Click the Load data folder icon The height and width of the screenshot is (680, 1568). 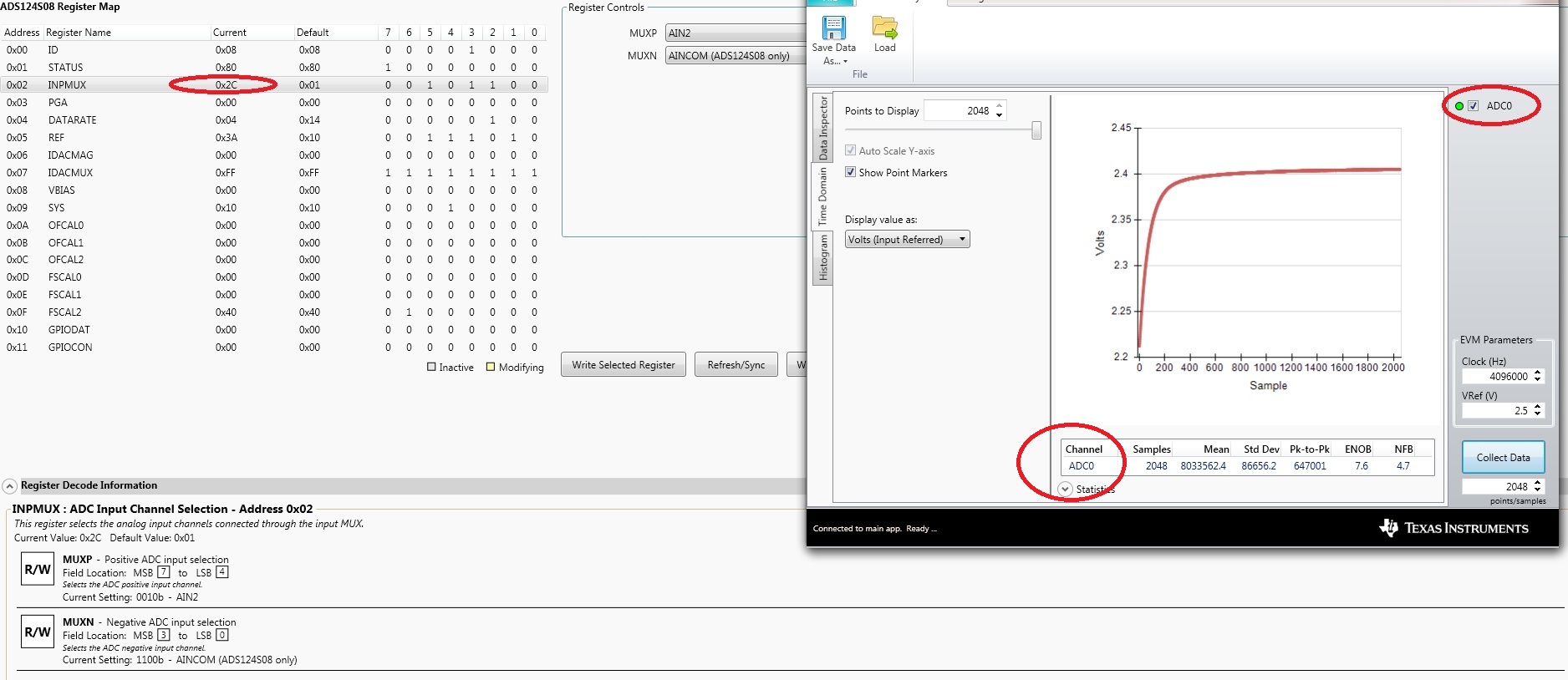(x=884, y=28)
